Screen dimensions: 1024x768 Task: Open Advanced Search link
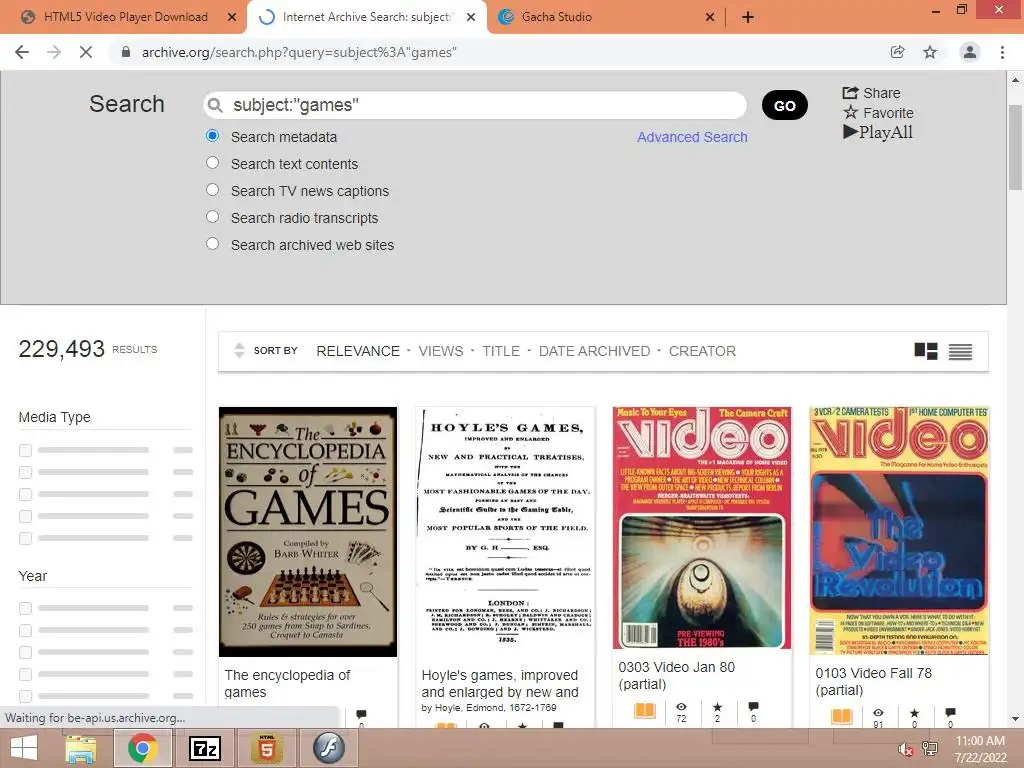pyautogui.click(x=692, y=137)
